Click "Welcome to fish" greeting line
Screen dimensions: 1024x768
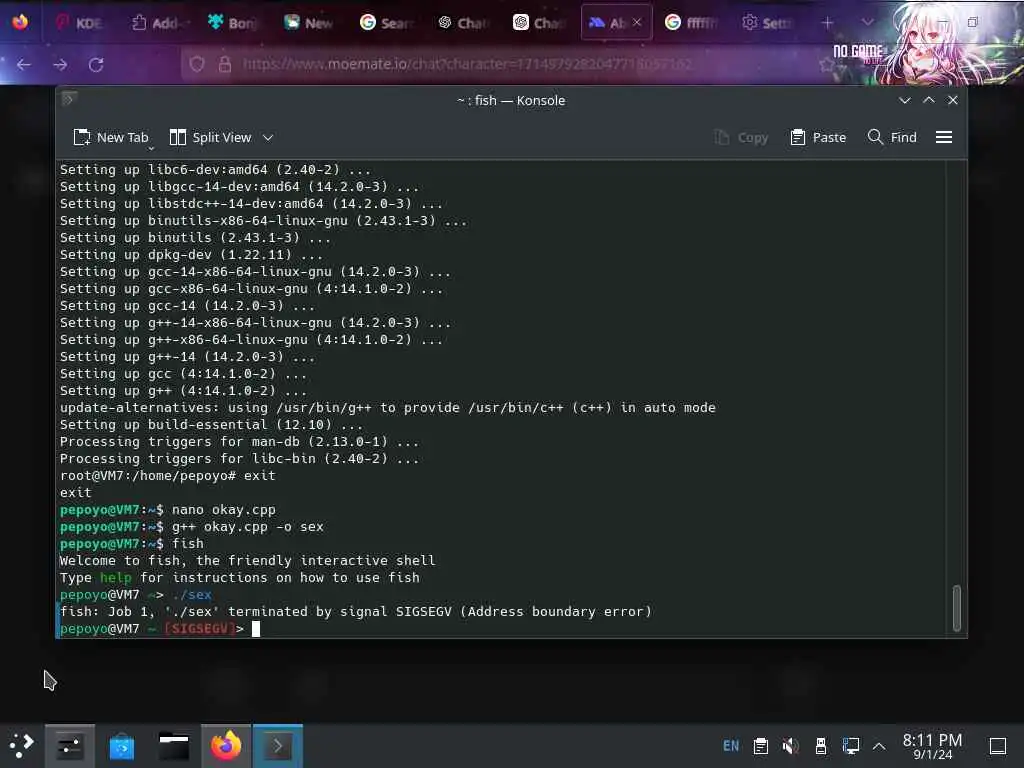pos(248,560)
